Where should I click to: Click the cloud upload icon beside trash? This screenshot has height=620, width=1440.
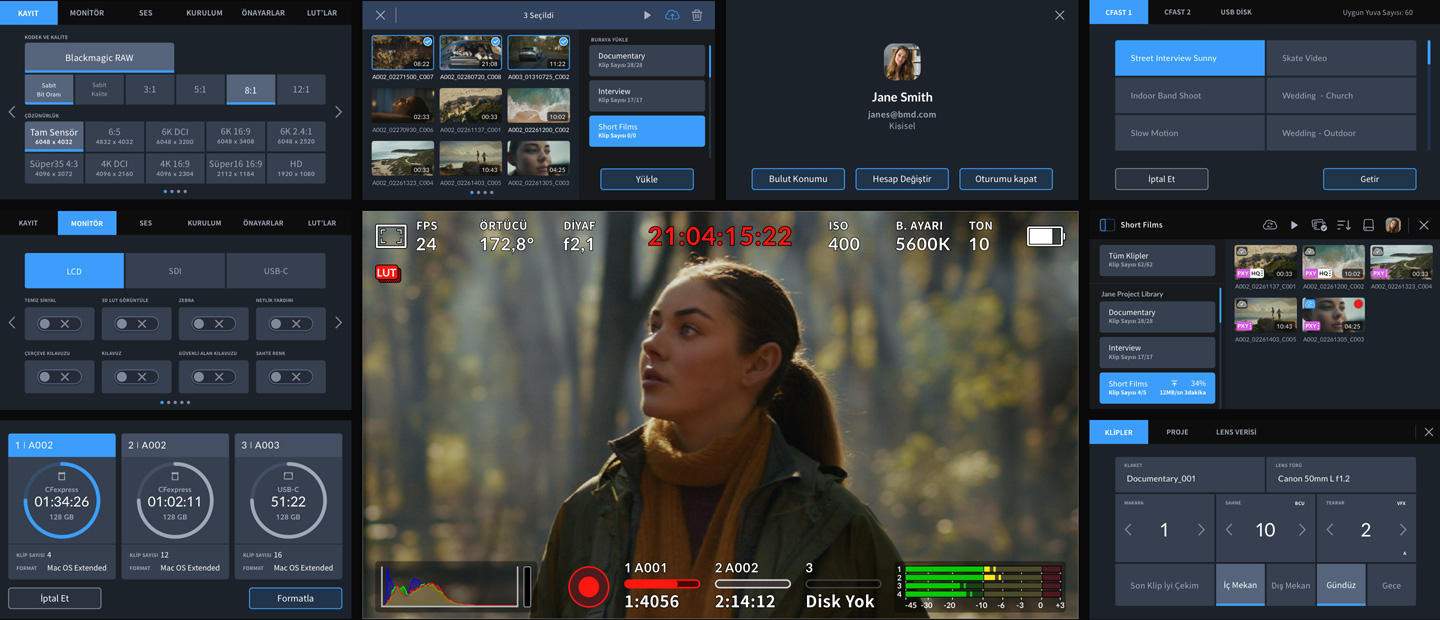click(x=672, y=15)
